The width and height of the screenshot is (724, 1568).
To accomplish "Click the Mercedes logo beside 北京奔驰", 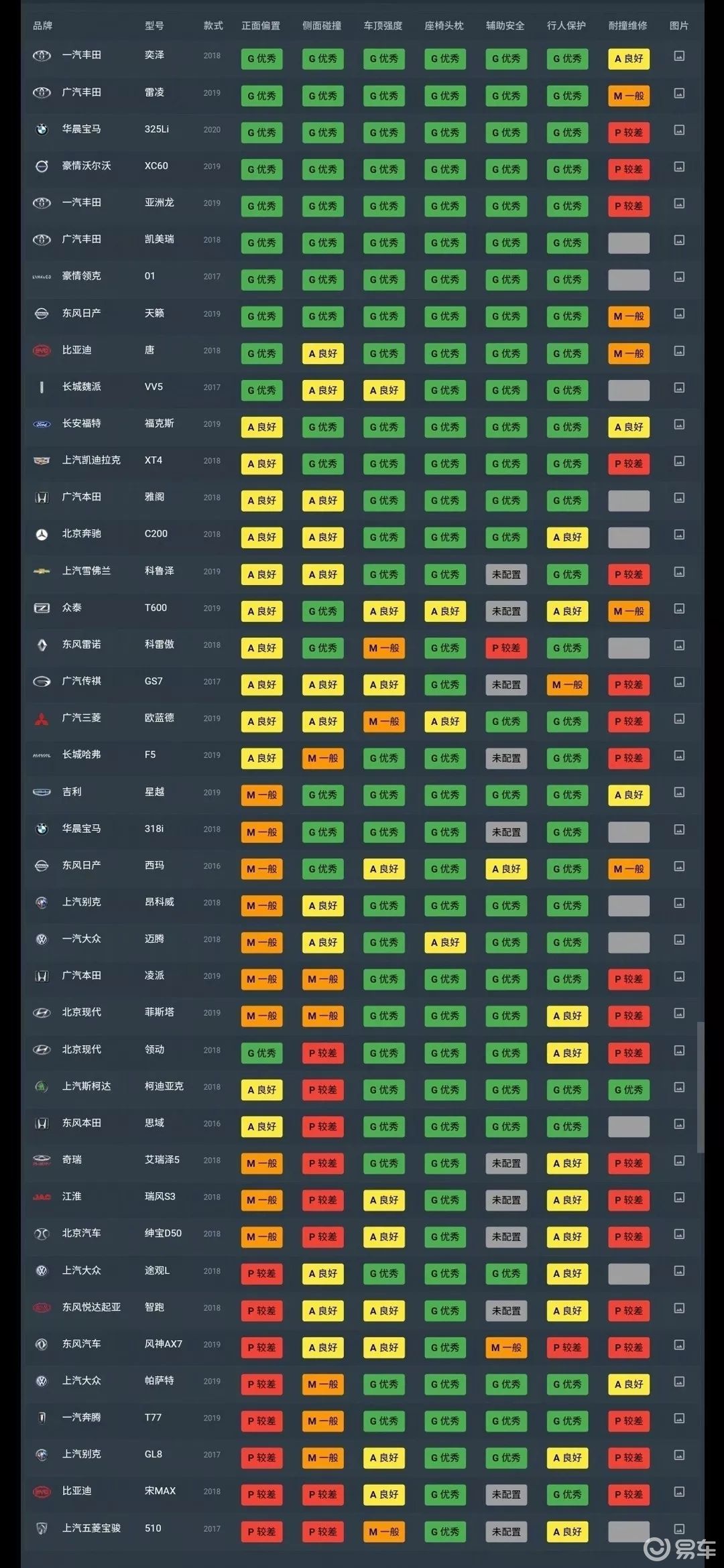I will pyautogui.click(x=42, y=534).
